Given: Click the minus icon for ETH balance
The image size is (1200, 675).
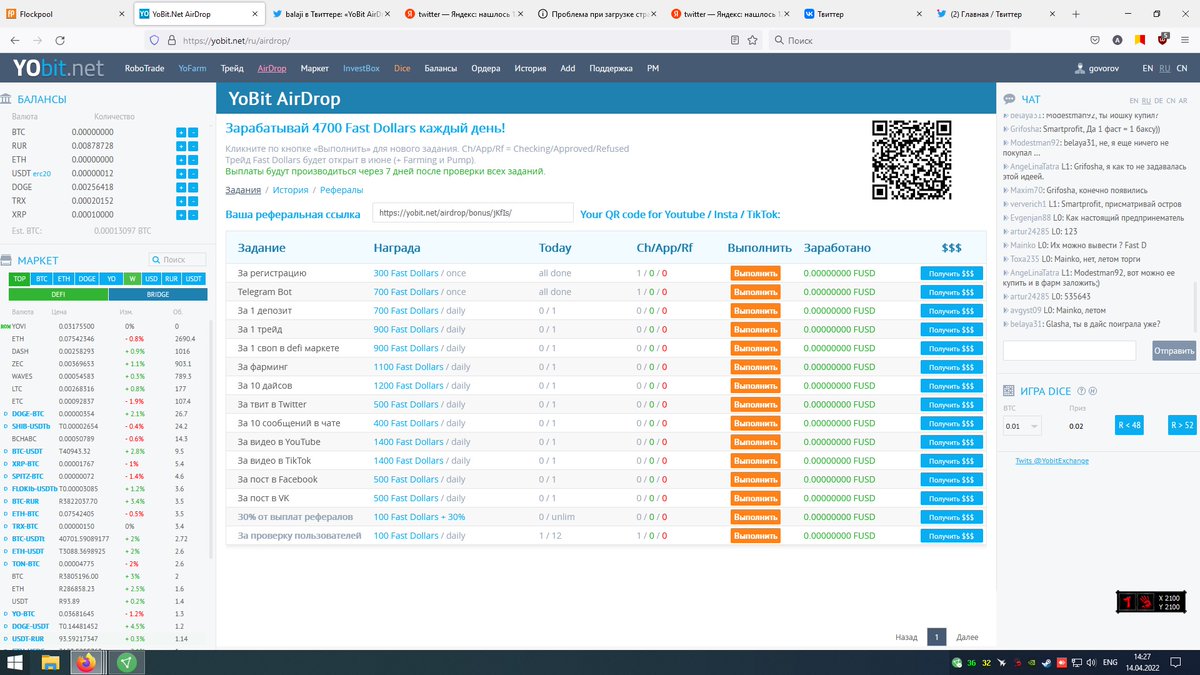Looking at the screenshot, I should pyautogui.click(x=193, y=160).
